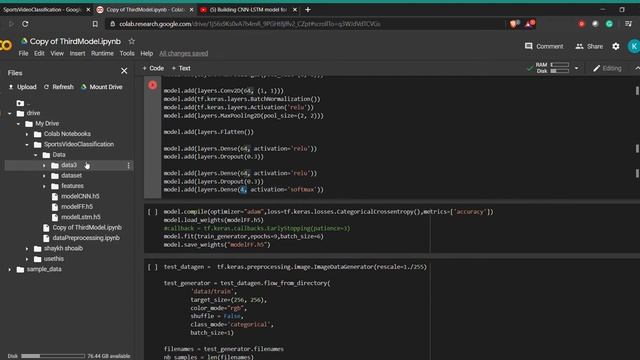Open a new browser tab
Image resolution: width=640 pixels, height=360 pixels.
[x=308, y=9]
